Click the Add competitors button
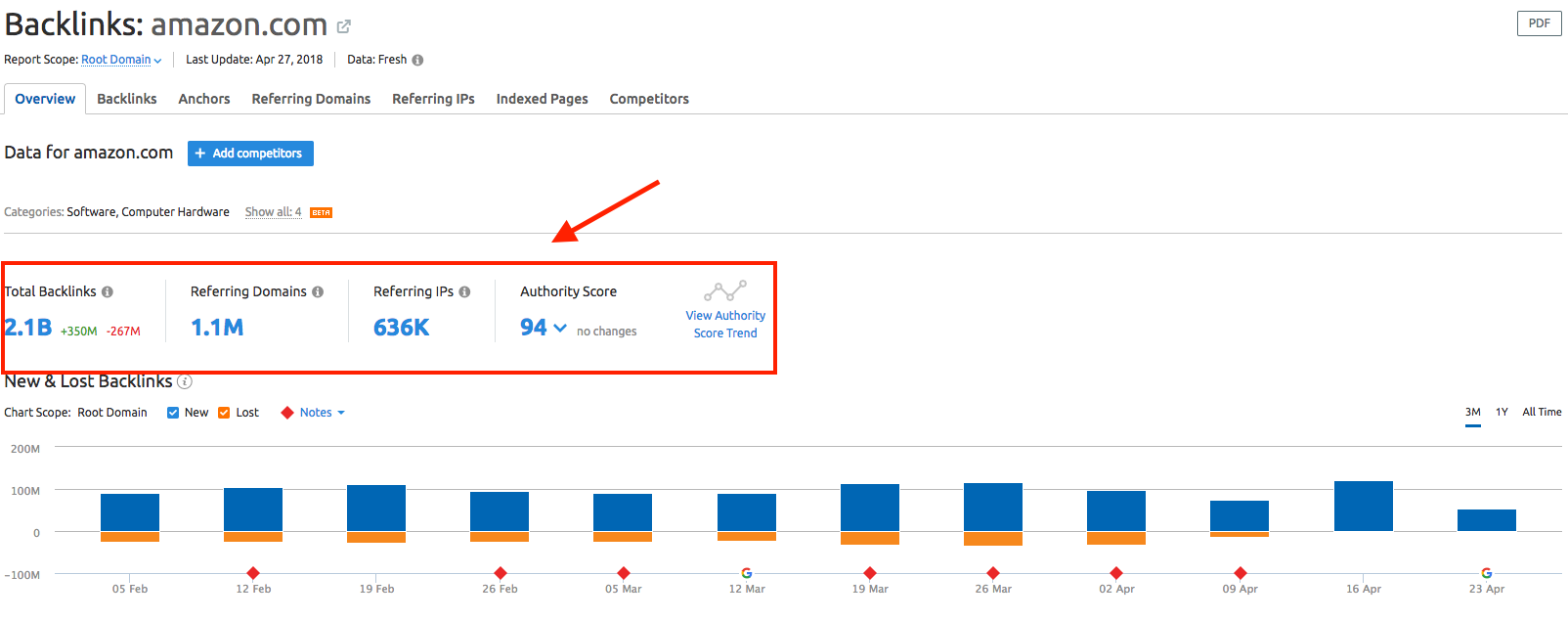This screenshot has height=620, width=1568. (x=250, y=154)
